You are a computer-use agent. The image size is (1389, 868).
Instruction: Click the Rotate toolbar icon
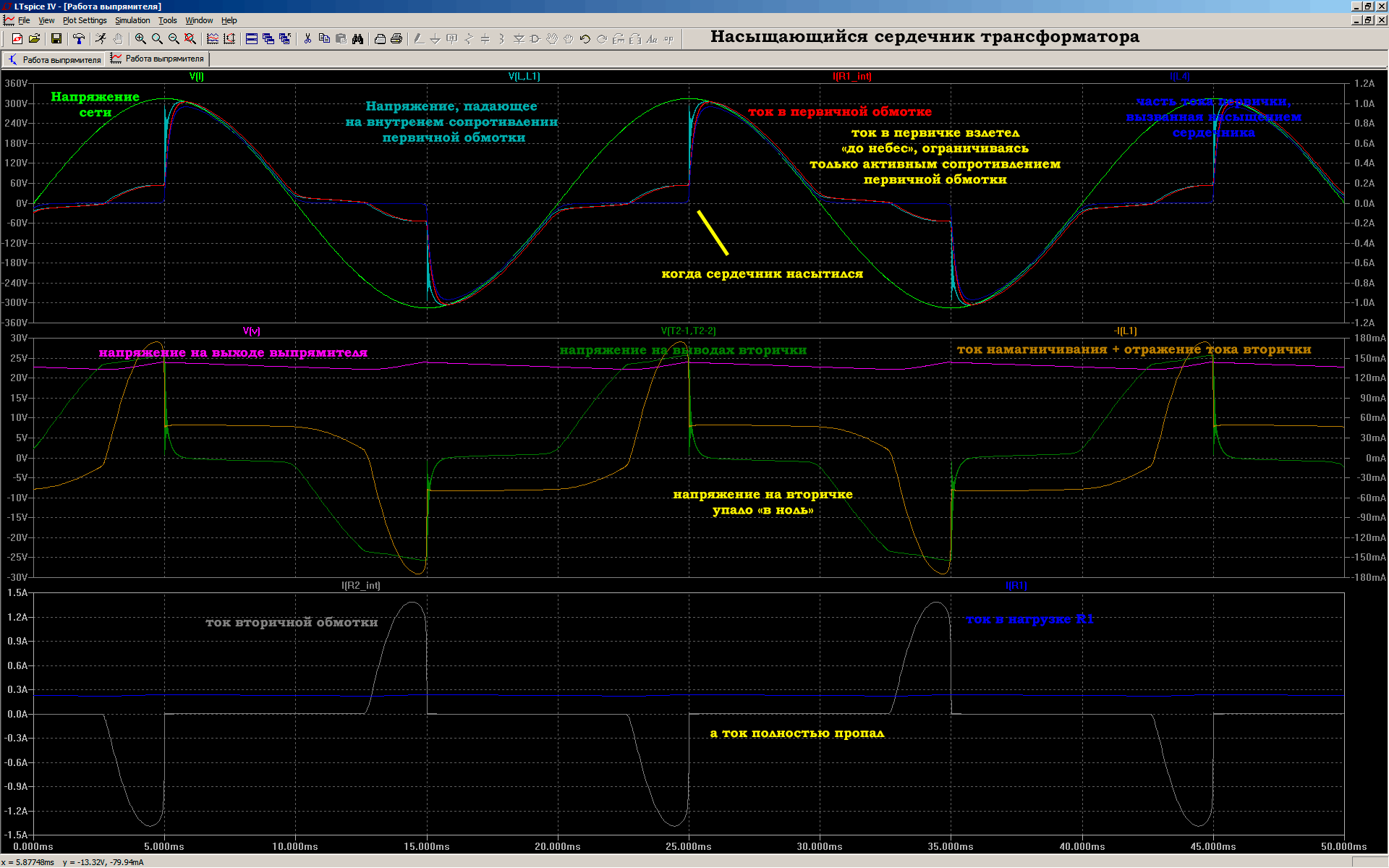pos(619,39)
